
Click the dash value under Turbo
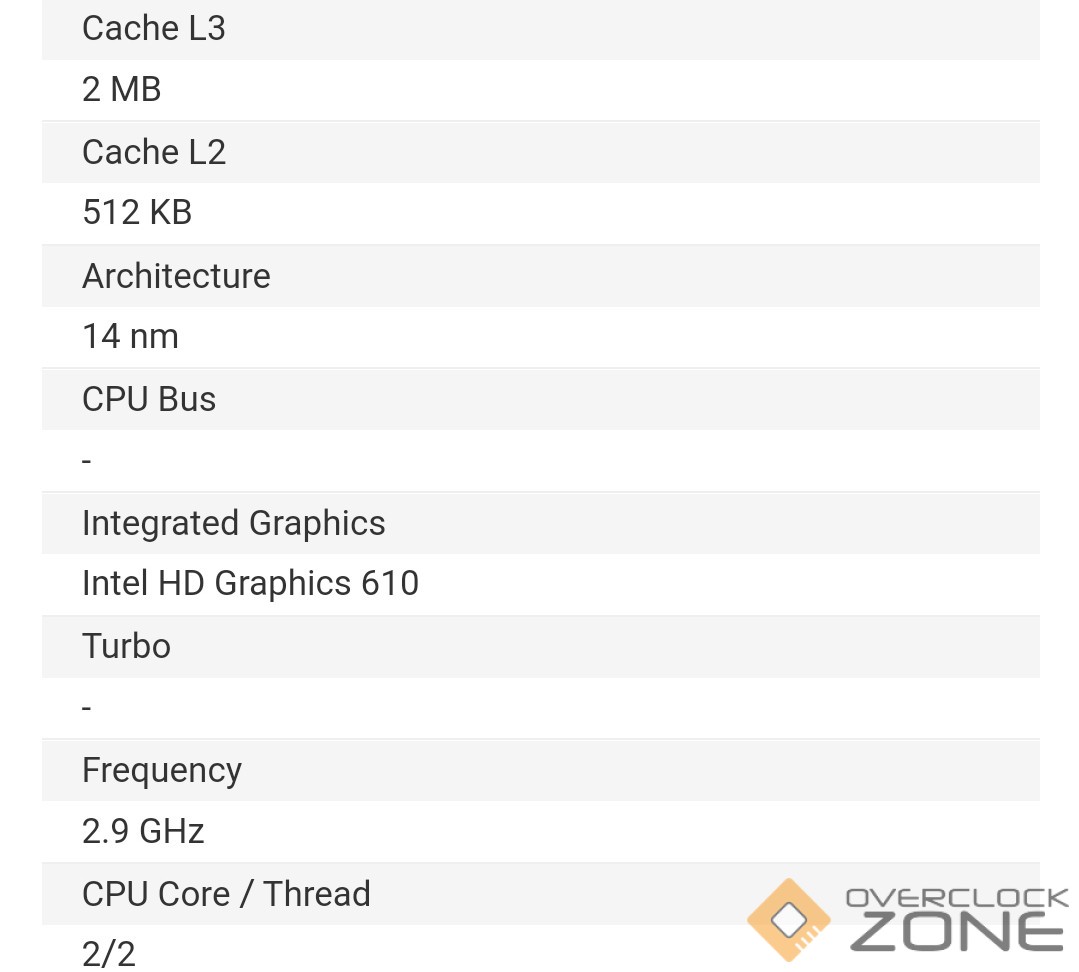click(87, 708)
